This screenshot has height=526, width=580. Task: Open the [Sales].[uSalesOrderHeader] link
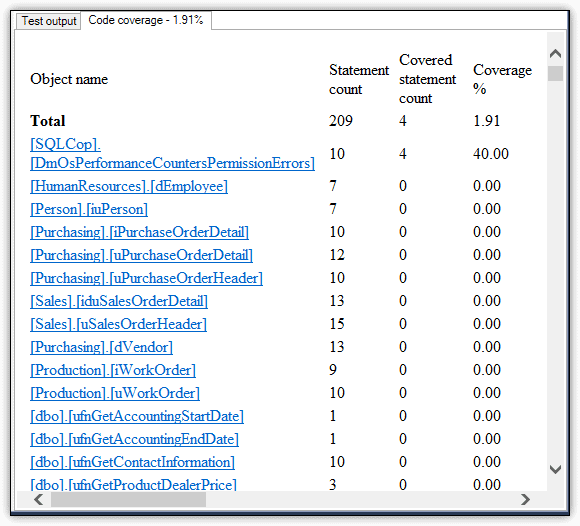coord(118,324)
